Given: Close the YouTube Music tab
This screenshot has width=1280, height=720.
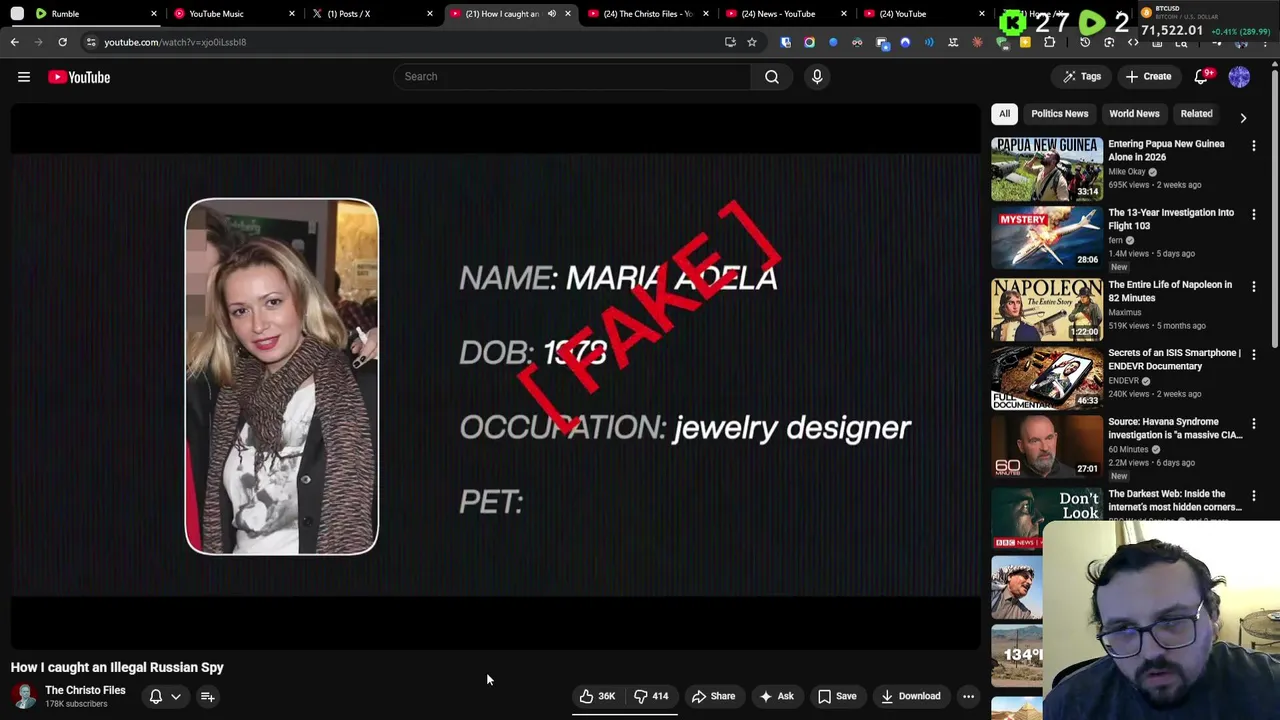Looking at the screenshot, I should tap(292, 14).
